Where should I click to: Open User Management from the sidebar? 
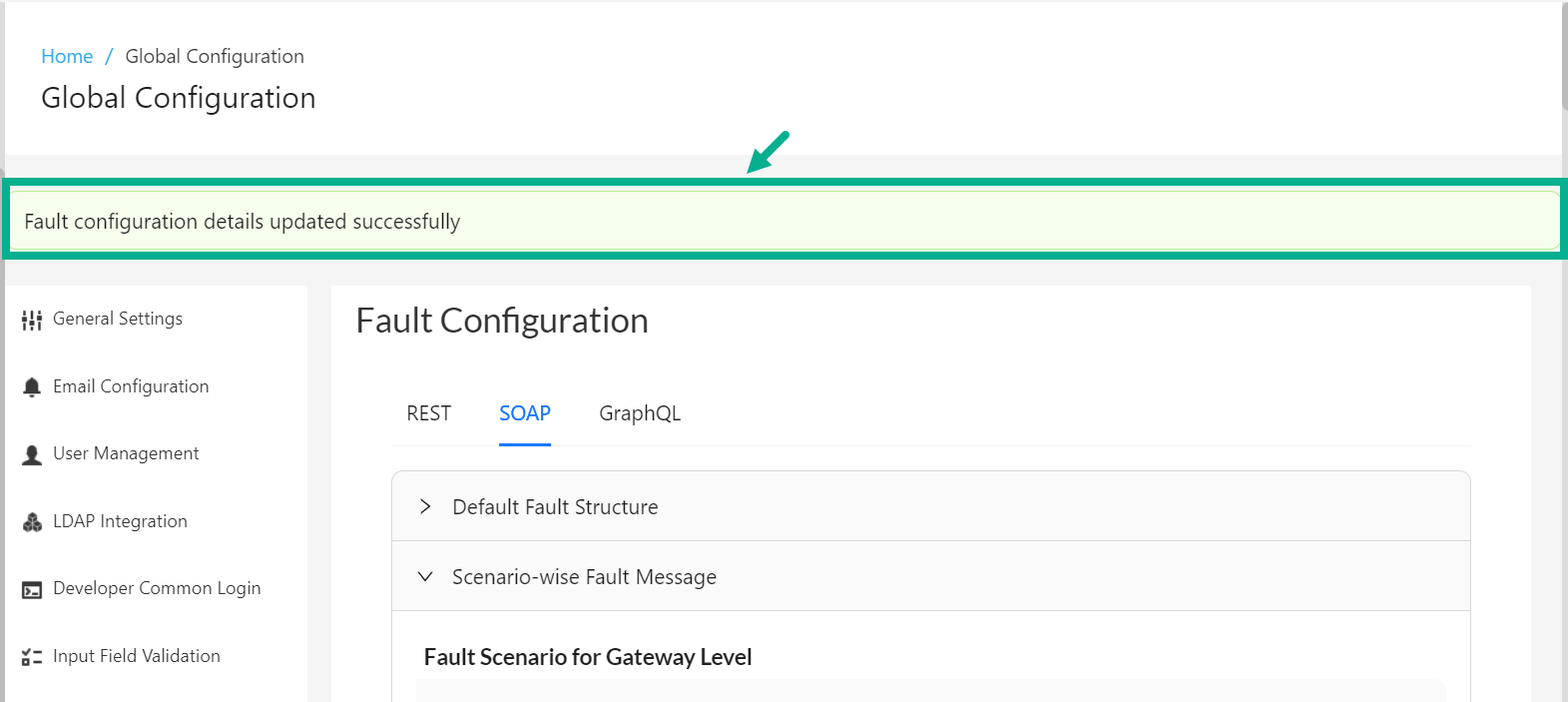(x=126, y=453)
